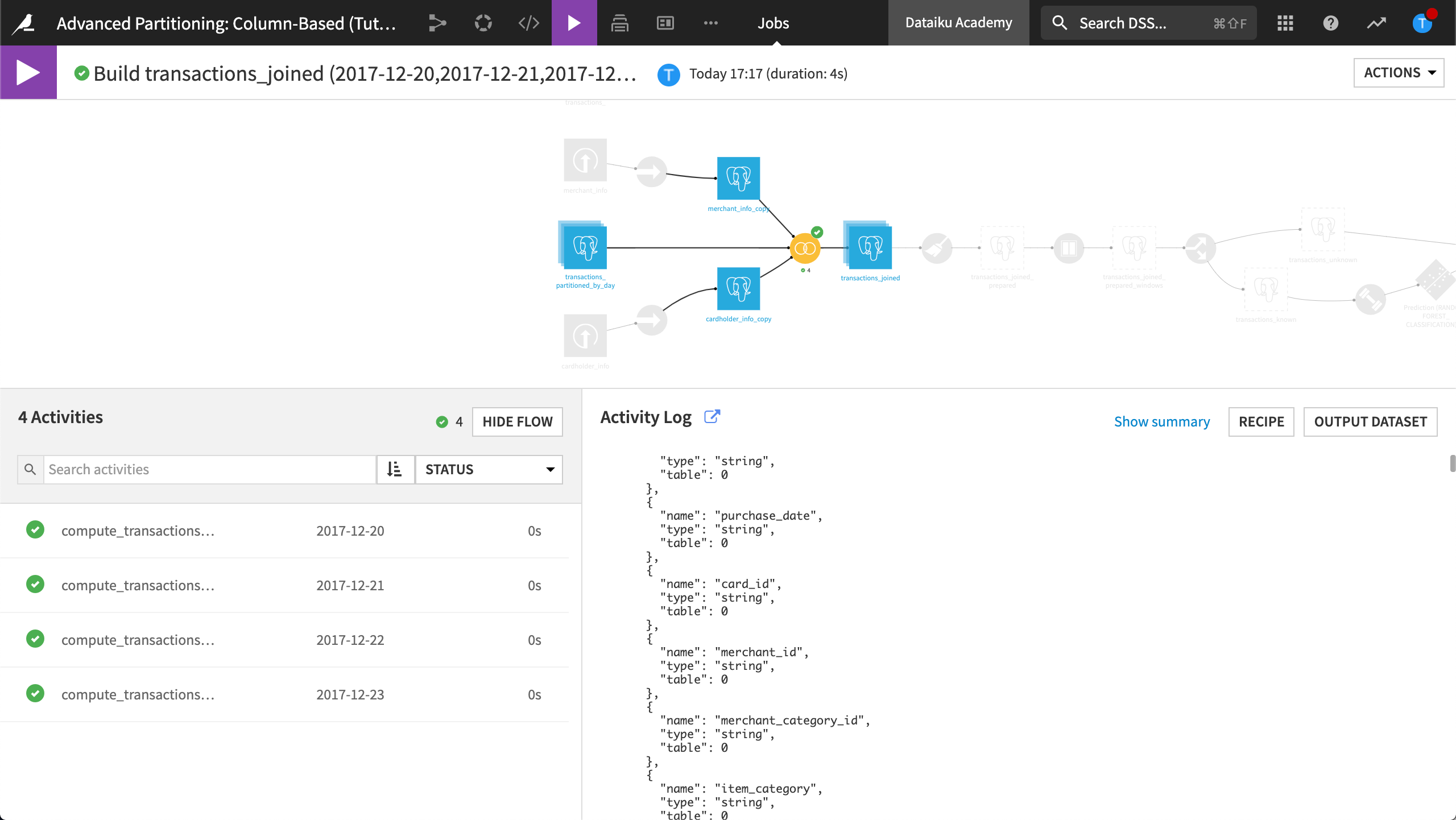This screenshot has width=1456, height=820.
Task: Expand the STATUS filter dropdown
Action: [x=489, y=469]
